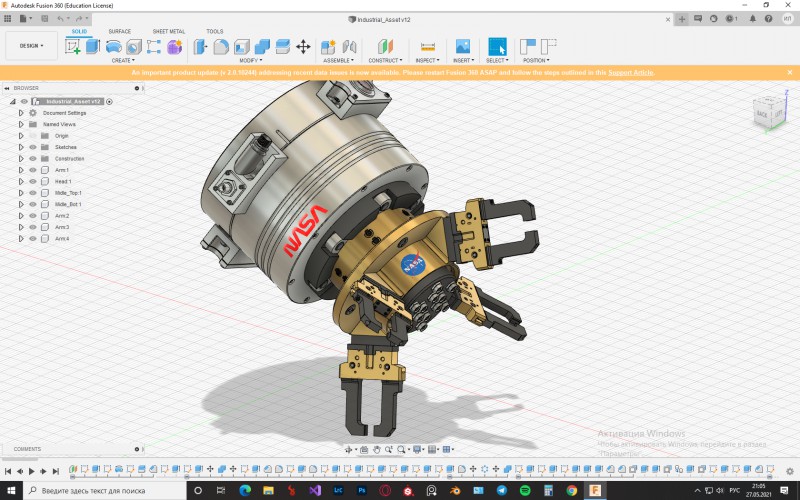Expand the Head:1 tree node
The width and height of the screenshot is (800, 500).
[x=20, y=181]
